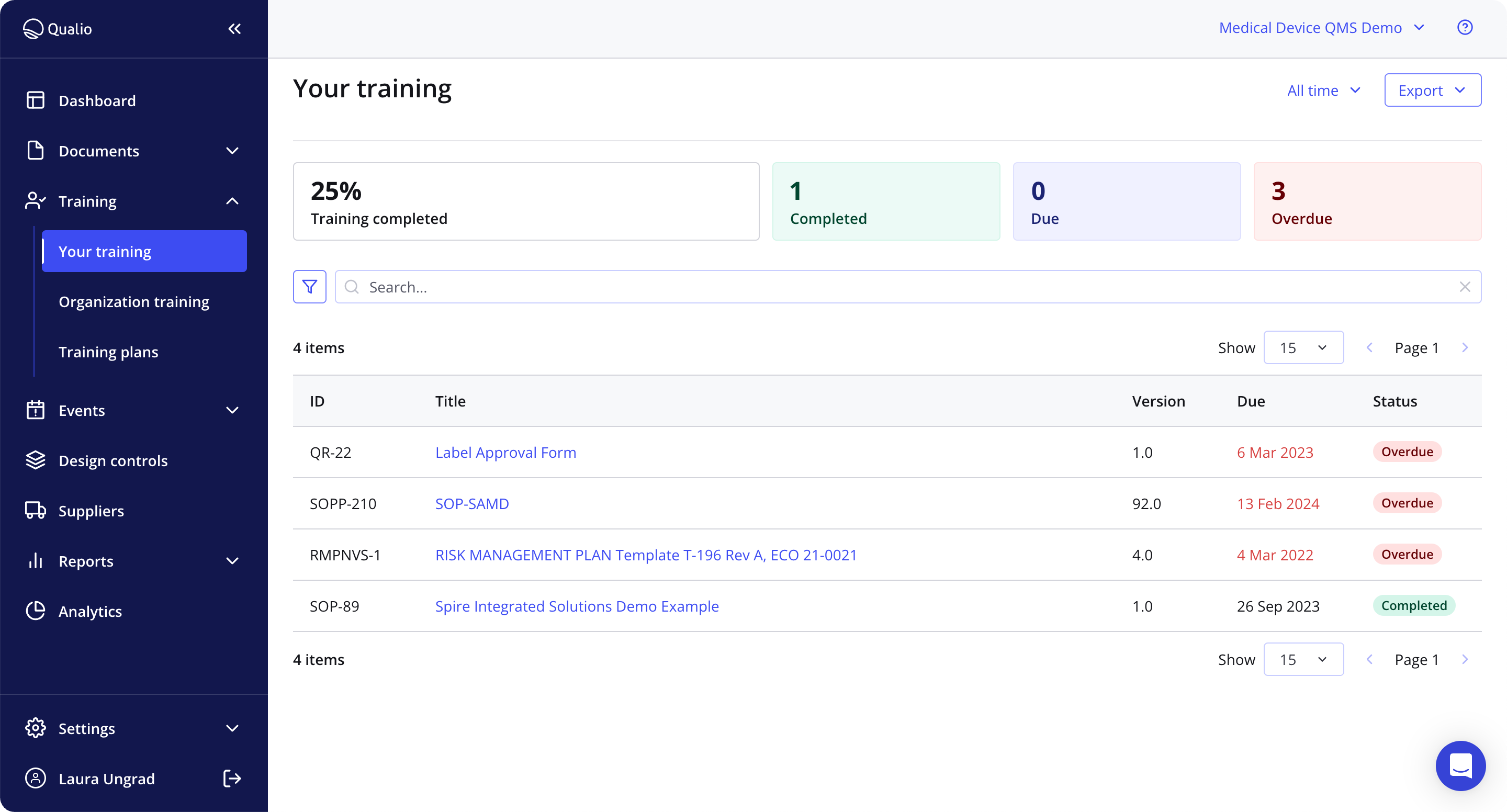Open the All time filter dropdown
This screenshot has height=812, width=1507.
[x=1323, y=90]
